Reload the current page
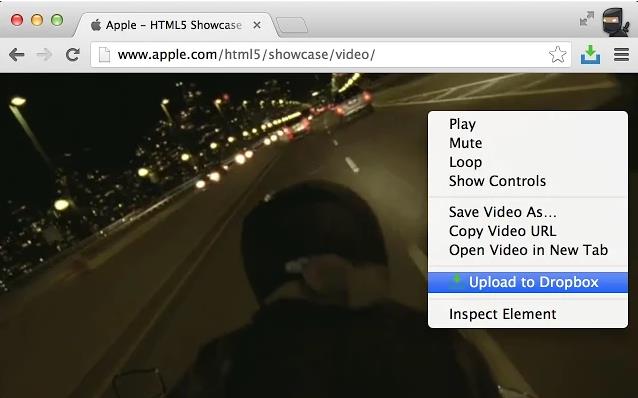Image resolution: width=638 pixels, height=398 pixels. click(x=73, y=55)
